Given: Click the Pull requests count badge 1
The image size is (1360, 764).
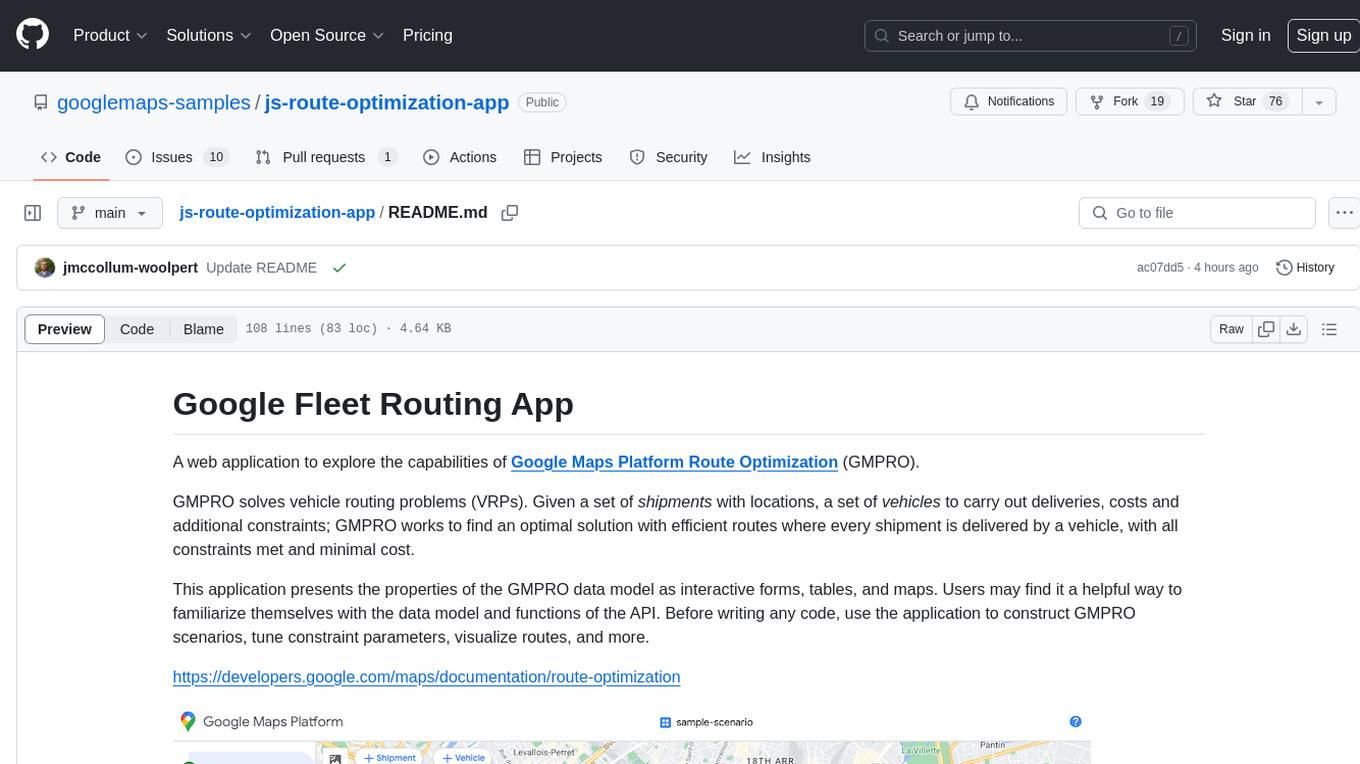Looking at the screenshot, I should pos(387,157).
